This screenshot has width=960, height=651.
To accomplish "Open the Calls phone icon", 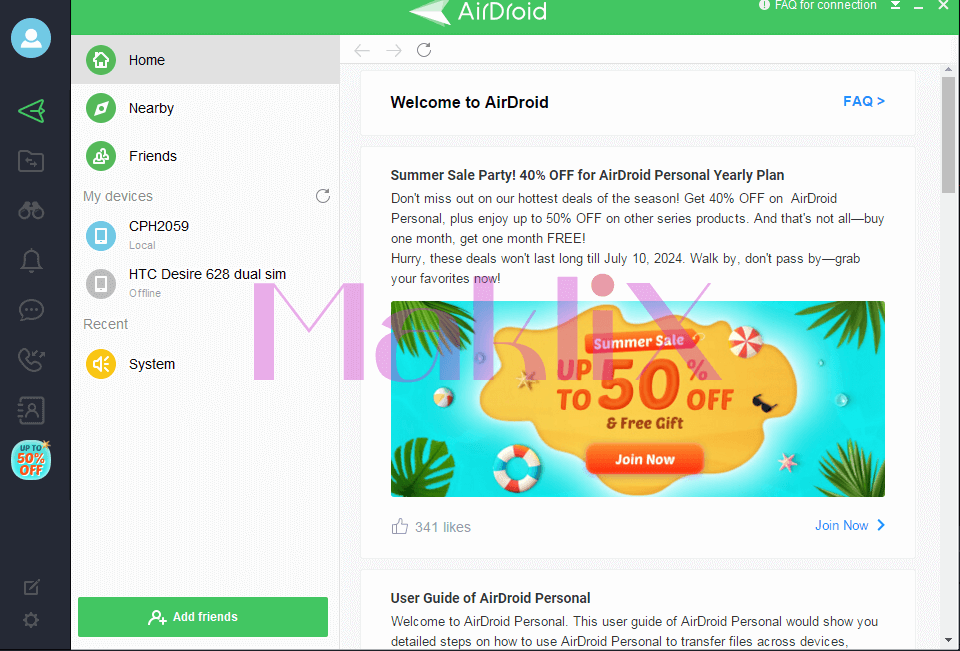I will click(31, 360).
